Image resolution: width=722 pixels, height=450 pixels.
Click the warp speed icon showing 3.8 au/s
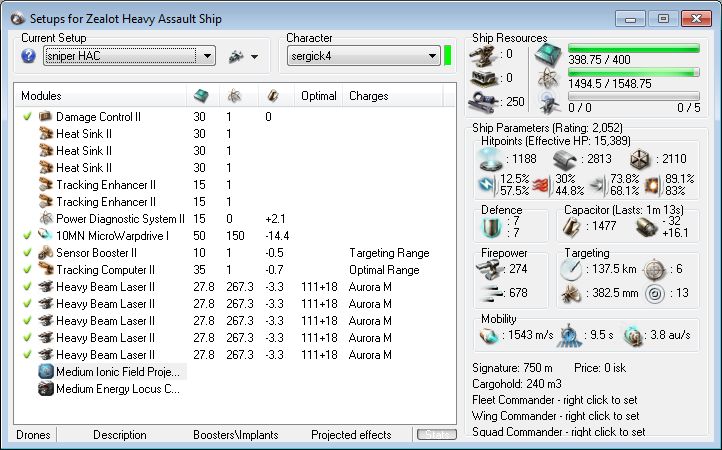[x=633, y=336]
